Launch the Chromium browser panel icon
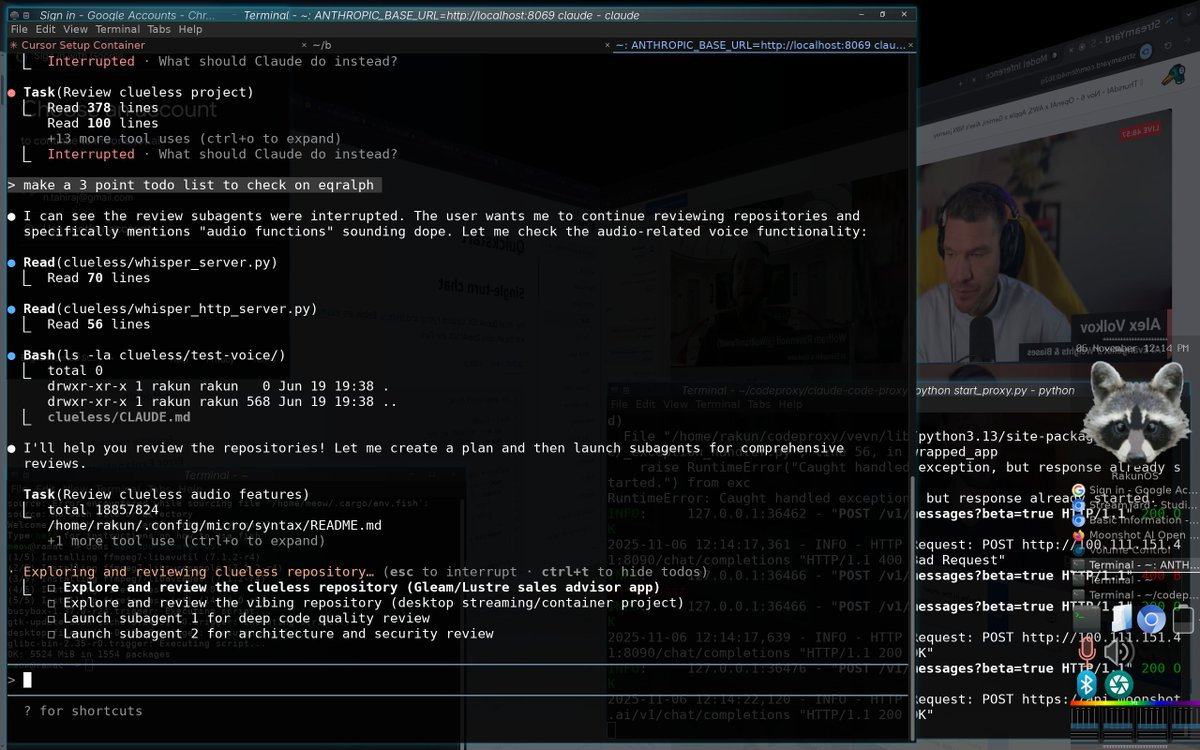1200x750 pixels. (x=1152, y=619)
